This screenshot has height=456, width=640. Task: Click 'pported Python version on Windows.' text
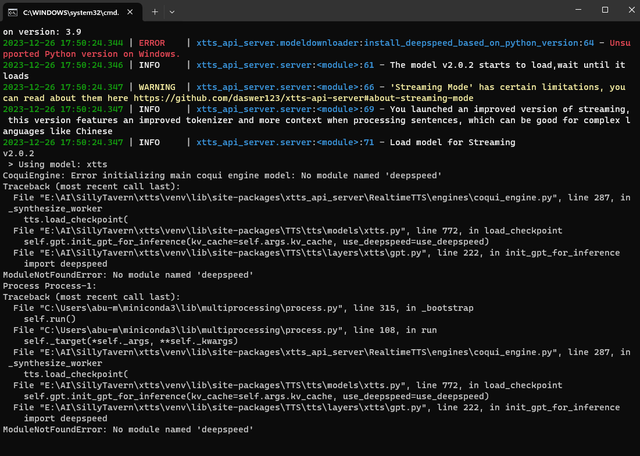[91, 54]
